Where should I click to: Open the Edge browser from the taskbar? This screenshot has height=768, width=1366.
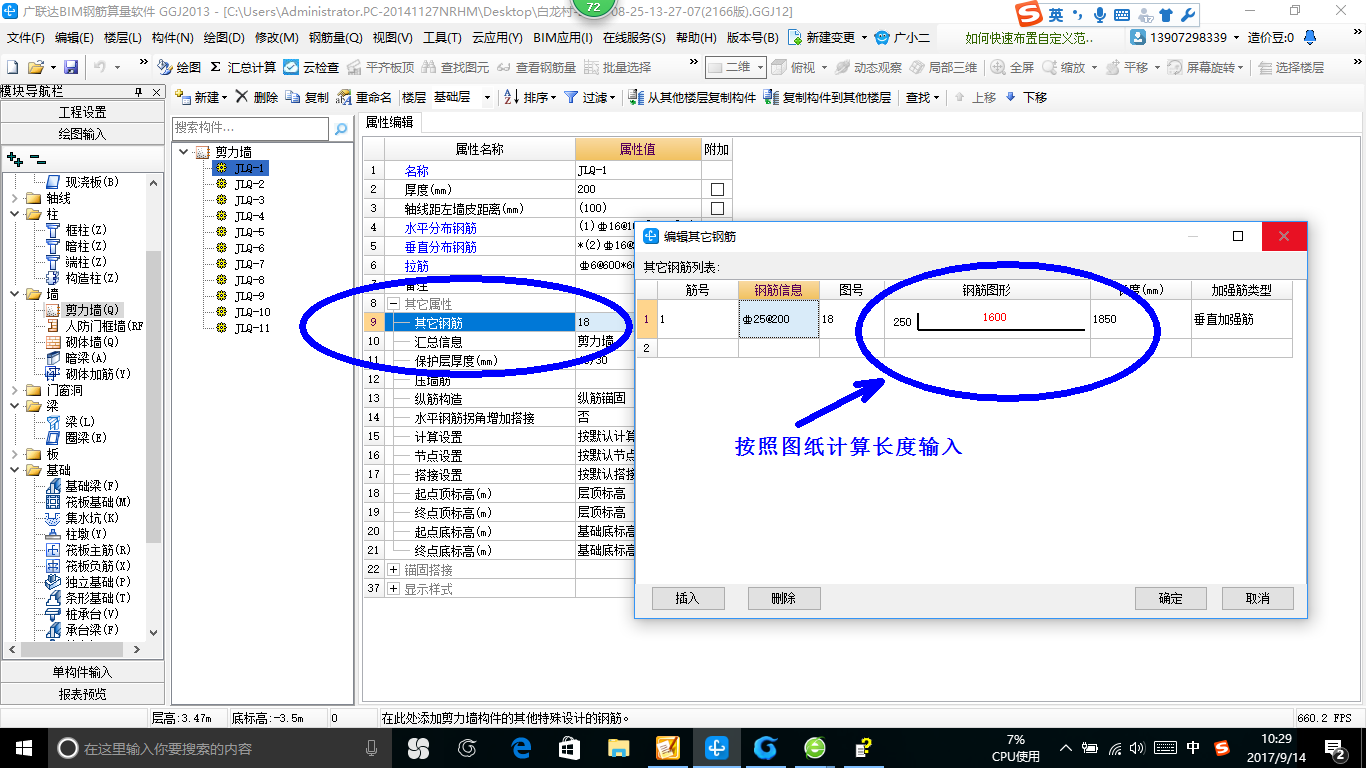[x=520, y=747]
